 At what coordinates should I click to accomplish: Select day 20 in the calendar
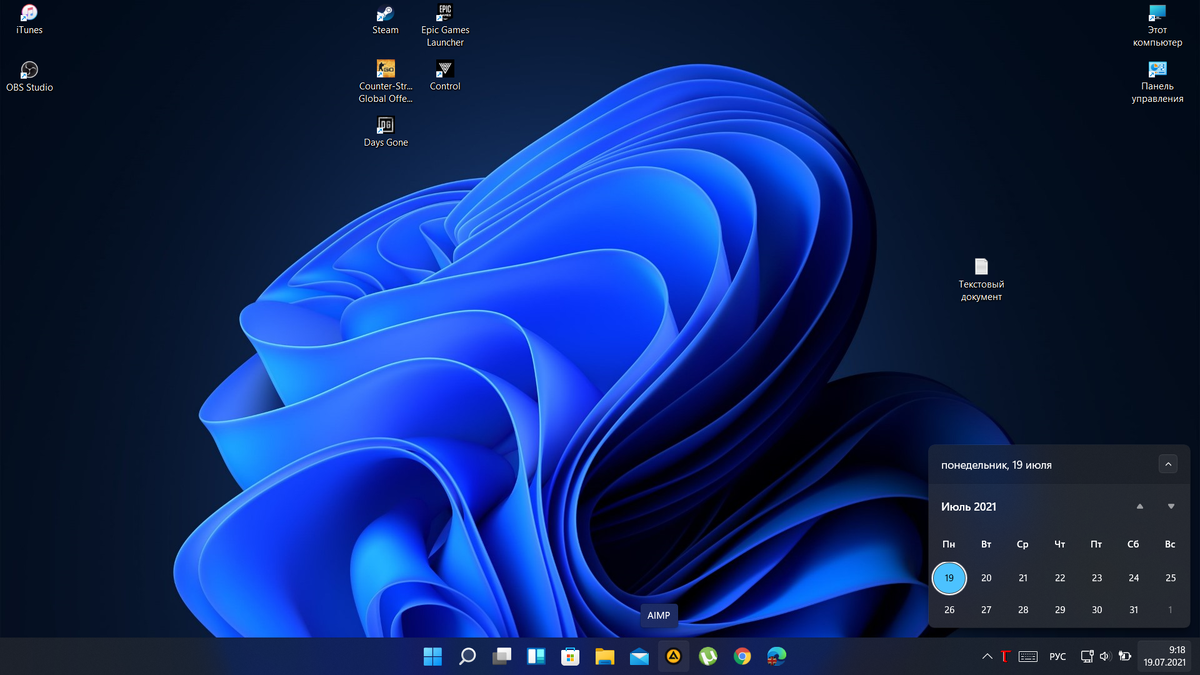pyautogui.click(x=986, y=578)
